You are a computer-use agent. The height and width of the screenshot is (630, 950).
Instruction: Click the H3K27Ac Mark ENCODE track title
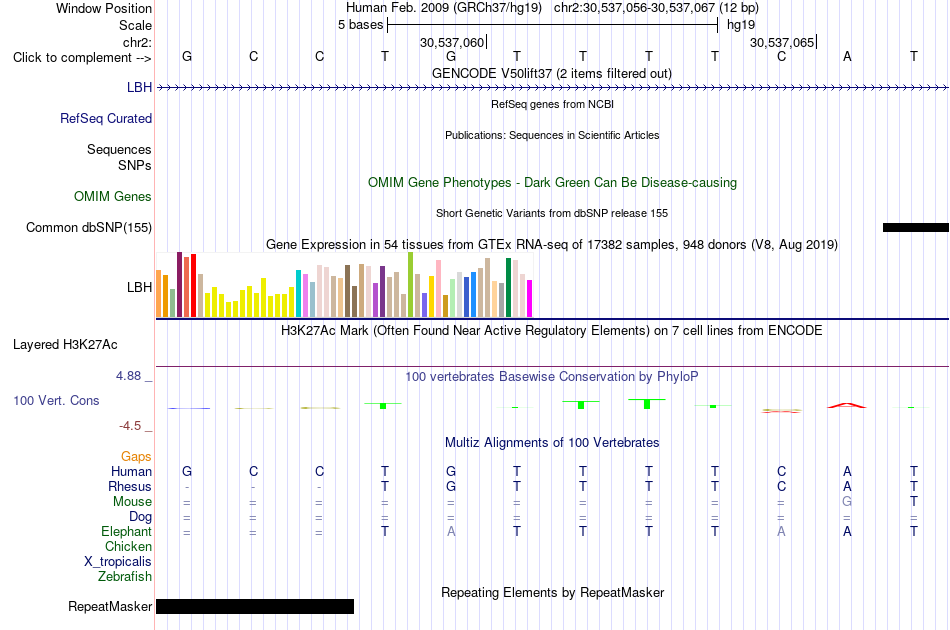552,331
